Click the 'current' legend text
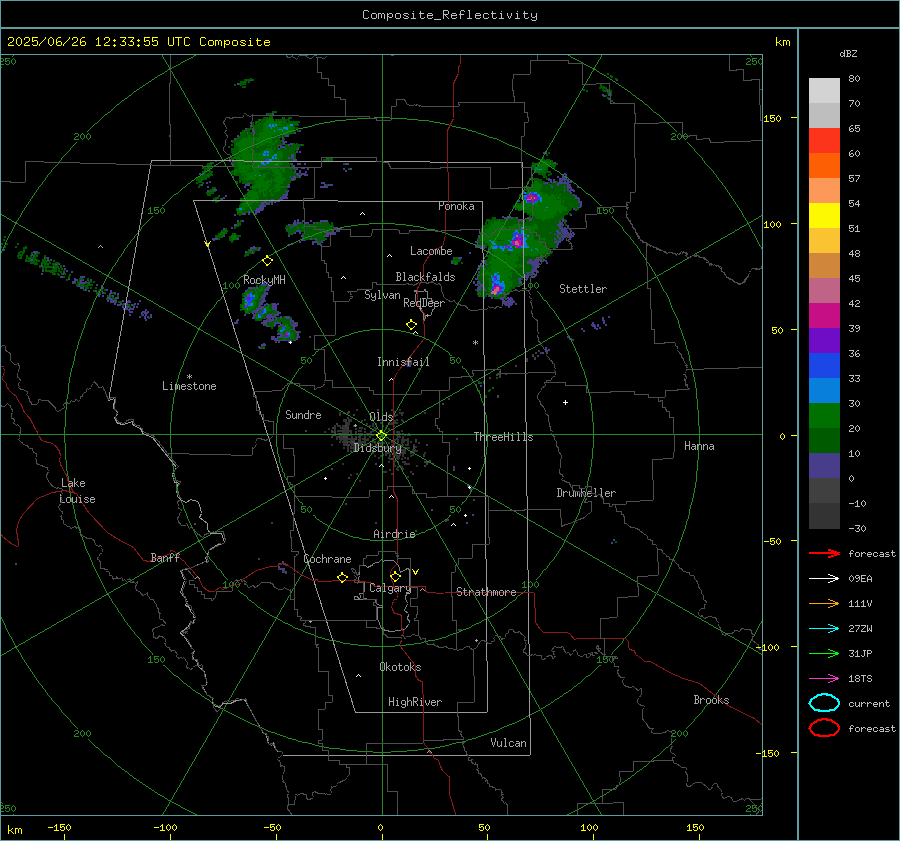The image size is (900, 841). (x=869, y=703)
